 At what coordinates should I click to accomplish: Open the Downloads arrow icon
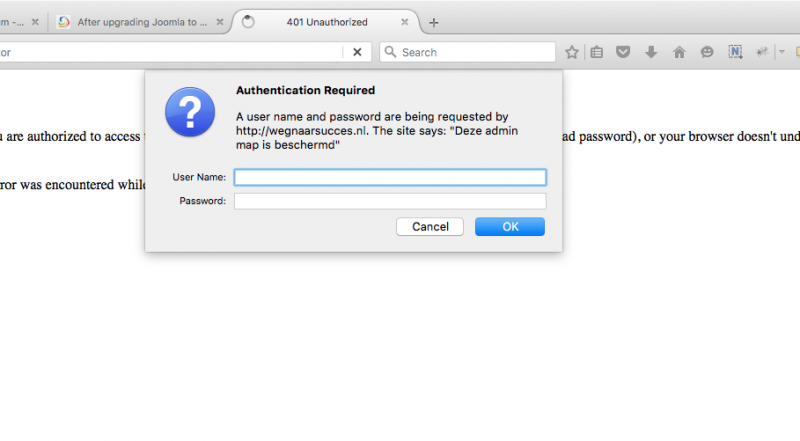pyautogui.click(x=651, y=52)
